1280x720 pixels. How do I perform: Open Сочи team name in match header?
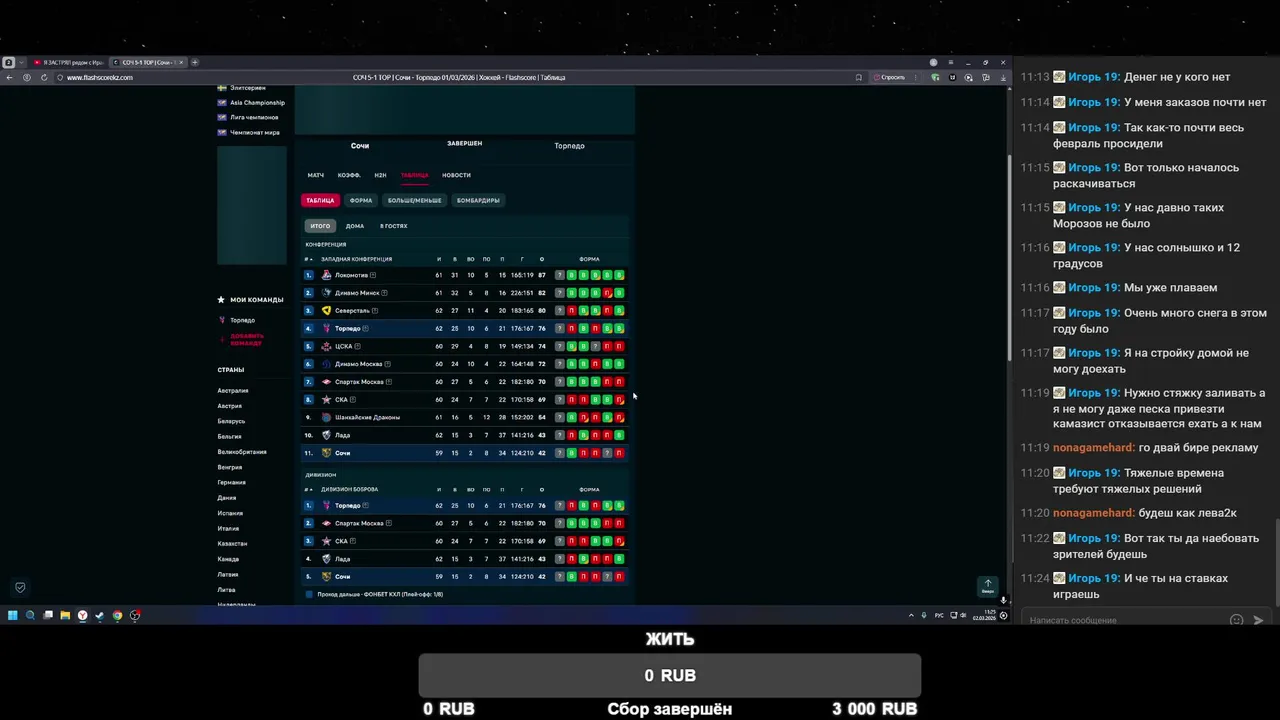pyautogui.click(x=360, y=146)
